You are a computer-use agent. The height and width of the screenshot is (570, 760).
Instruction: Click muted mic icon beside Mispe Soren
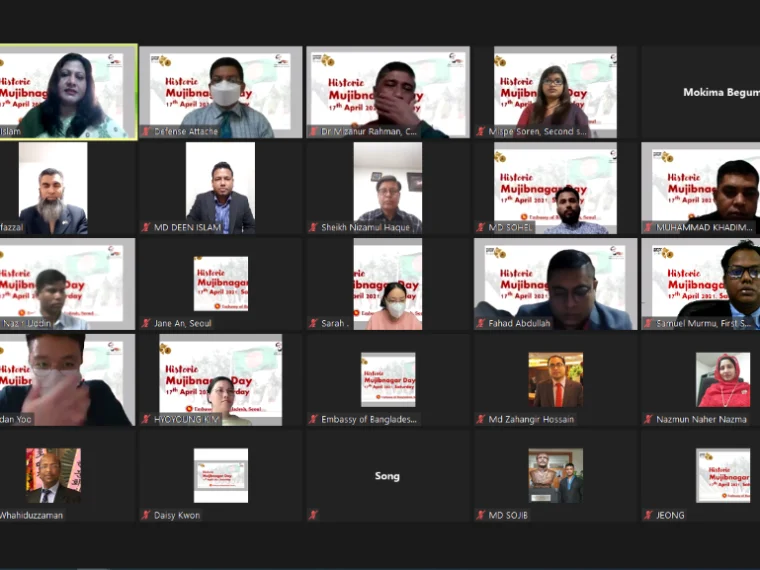point(480,131)
